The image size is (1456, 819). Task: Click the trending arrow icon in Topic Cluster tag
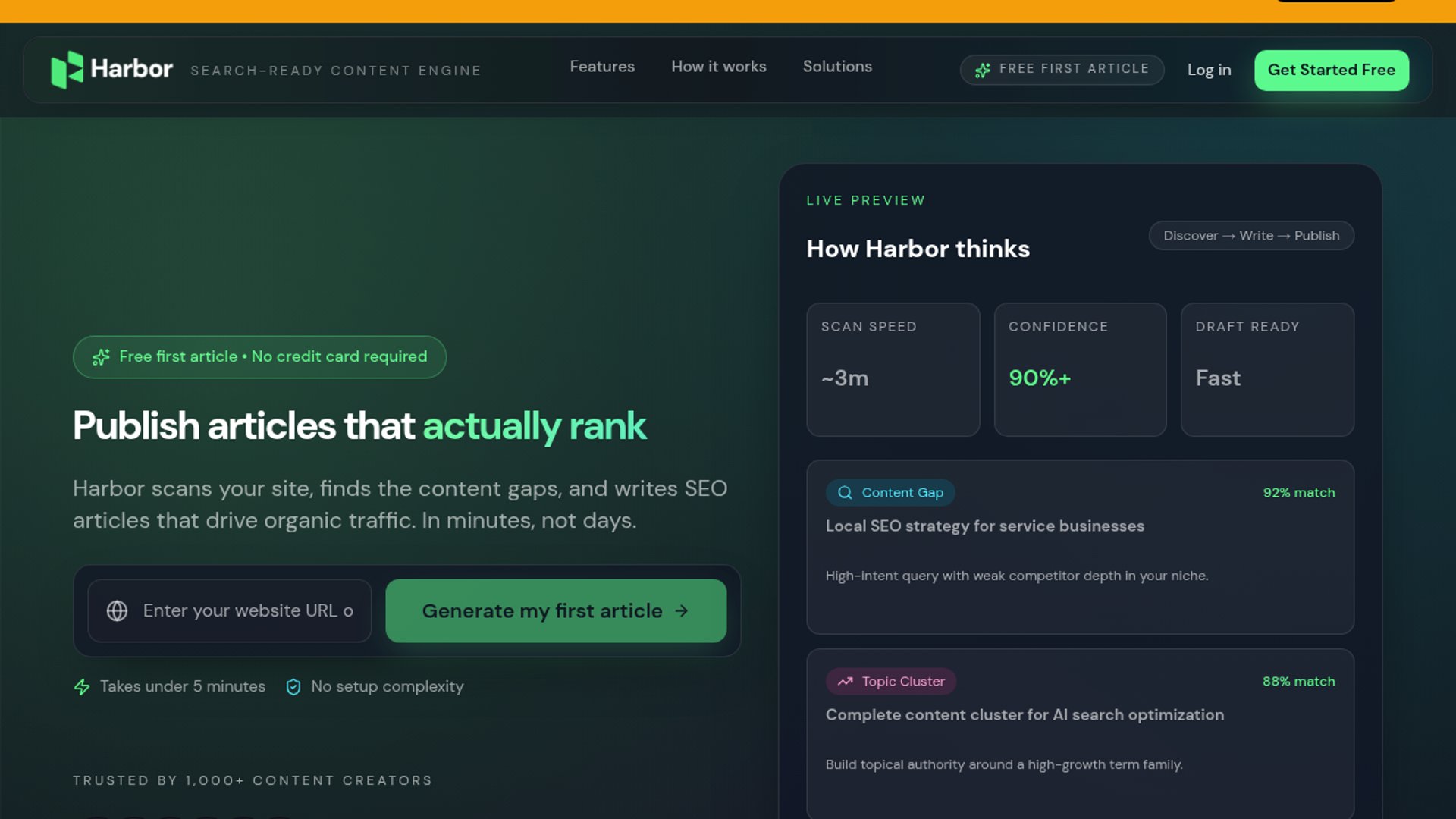845,682
